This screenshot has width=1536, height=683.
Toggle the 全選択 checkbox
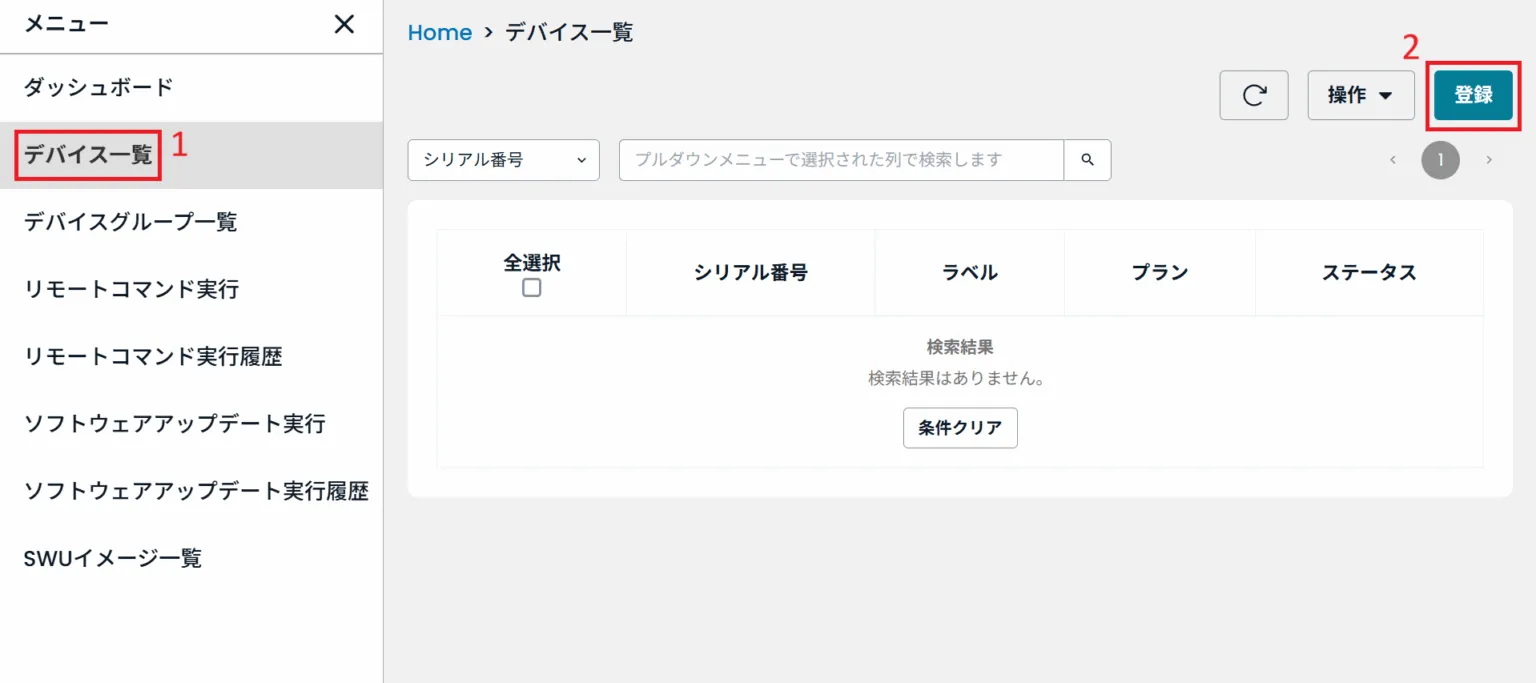532,288
